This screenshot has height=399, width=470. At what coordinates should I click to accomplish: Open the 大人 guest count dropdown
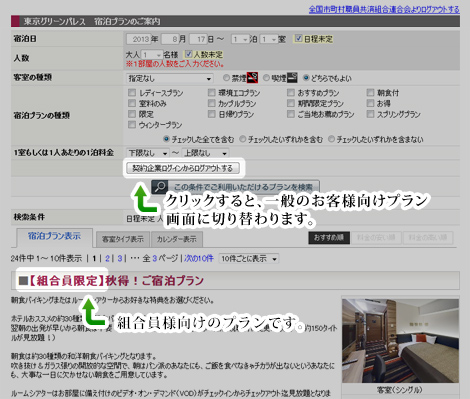point(152,54)
